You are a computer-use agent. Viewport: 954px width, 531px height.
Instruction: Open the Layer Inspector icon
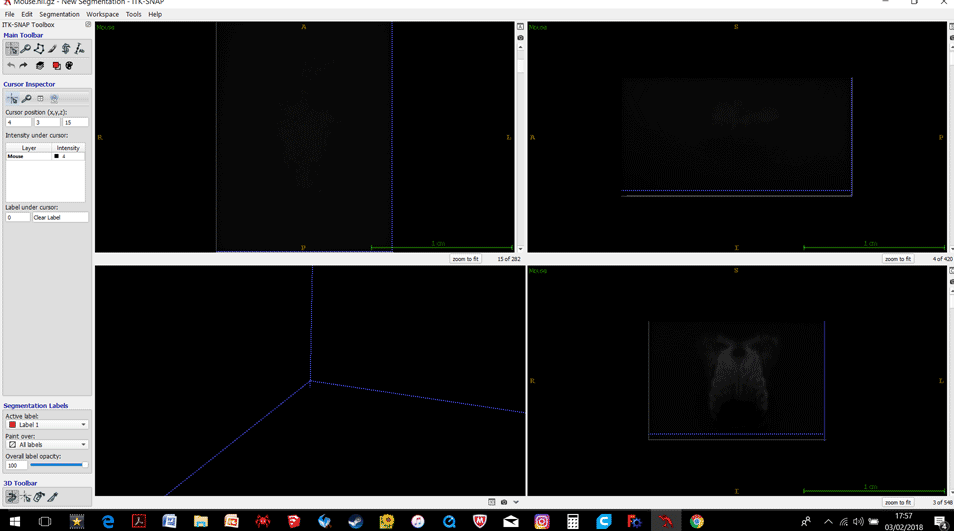(40, 65)
